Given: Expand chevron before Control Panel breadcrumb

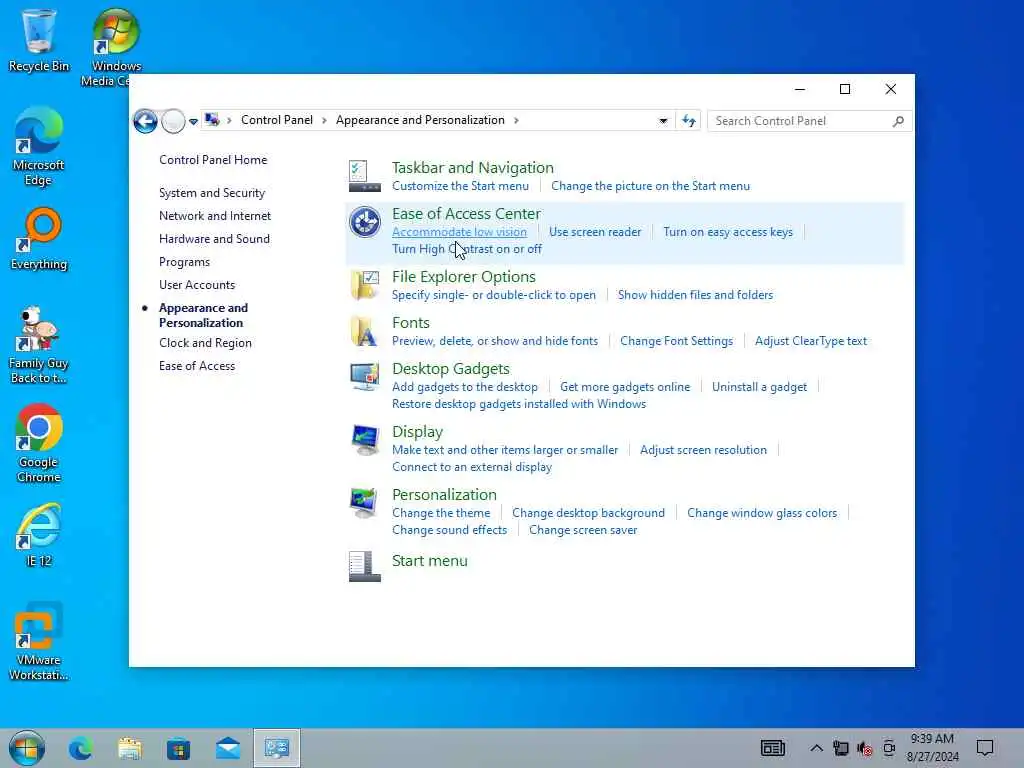Looking at the screenshot, I should pos(229,120).
